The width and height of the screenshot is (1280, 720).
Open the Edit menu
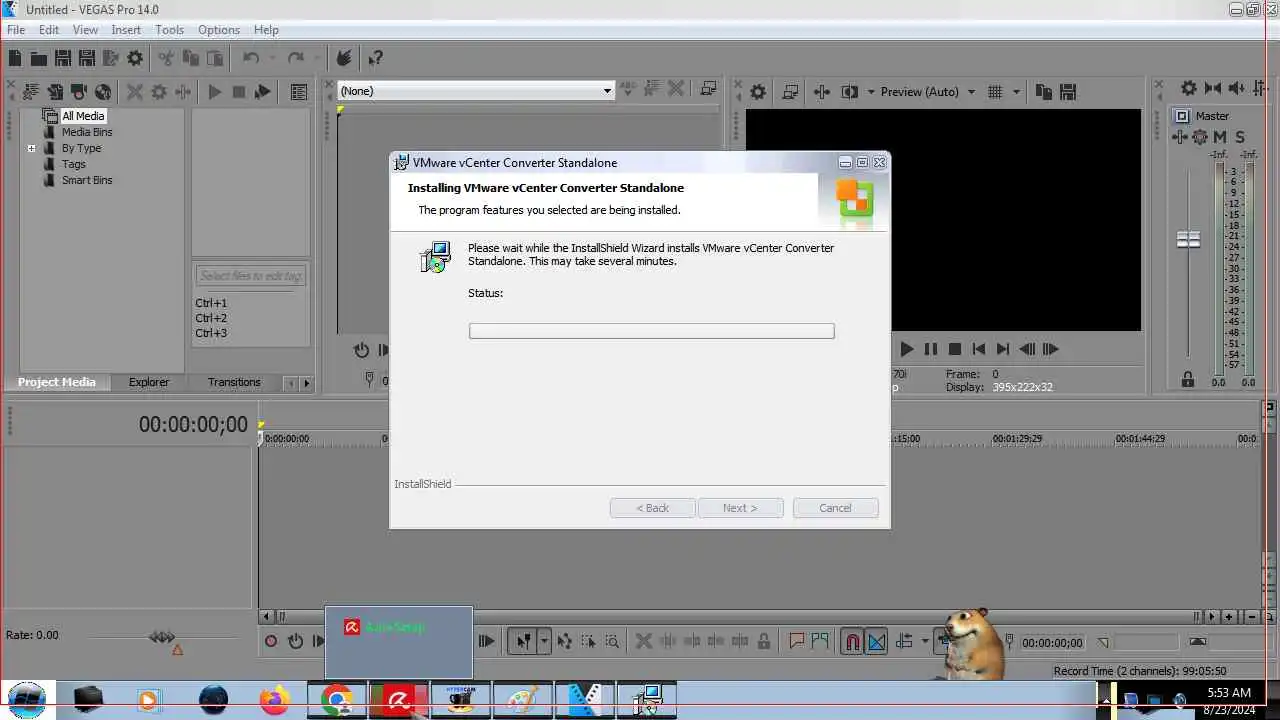click(49, 30)
